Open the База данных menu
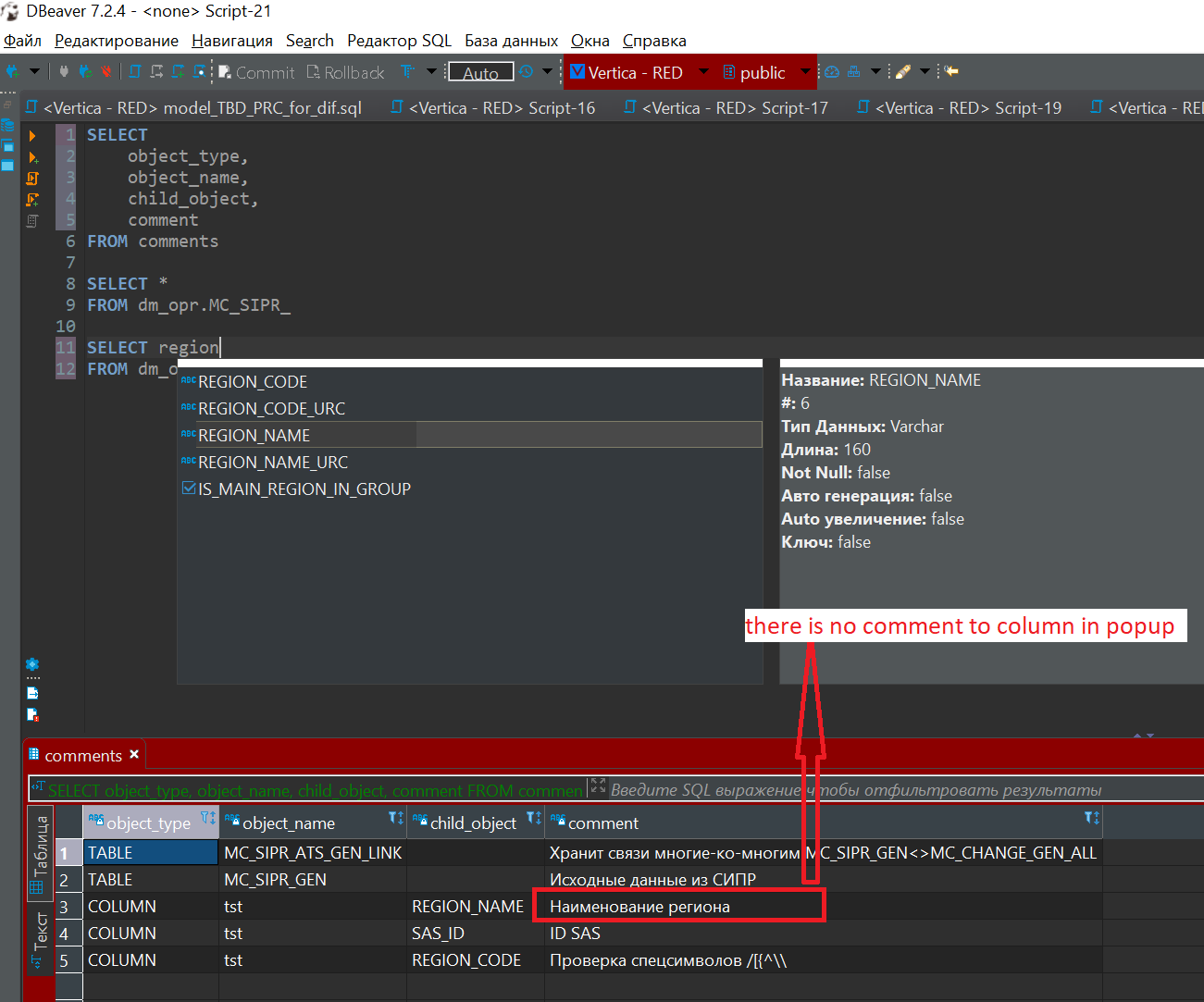Screen dimensions: 1204x1002 click(511, 41)
